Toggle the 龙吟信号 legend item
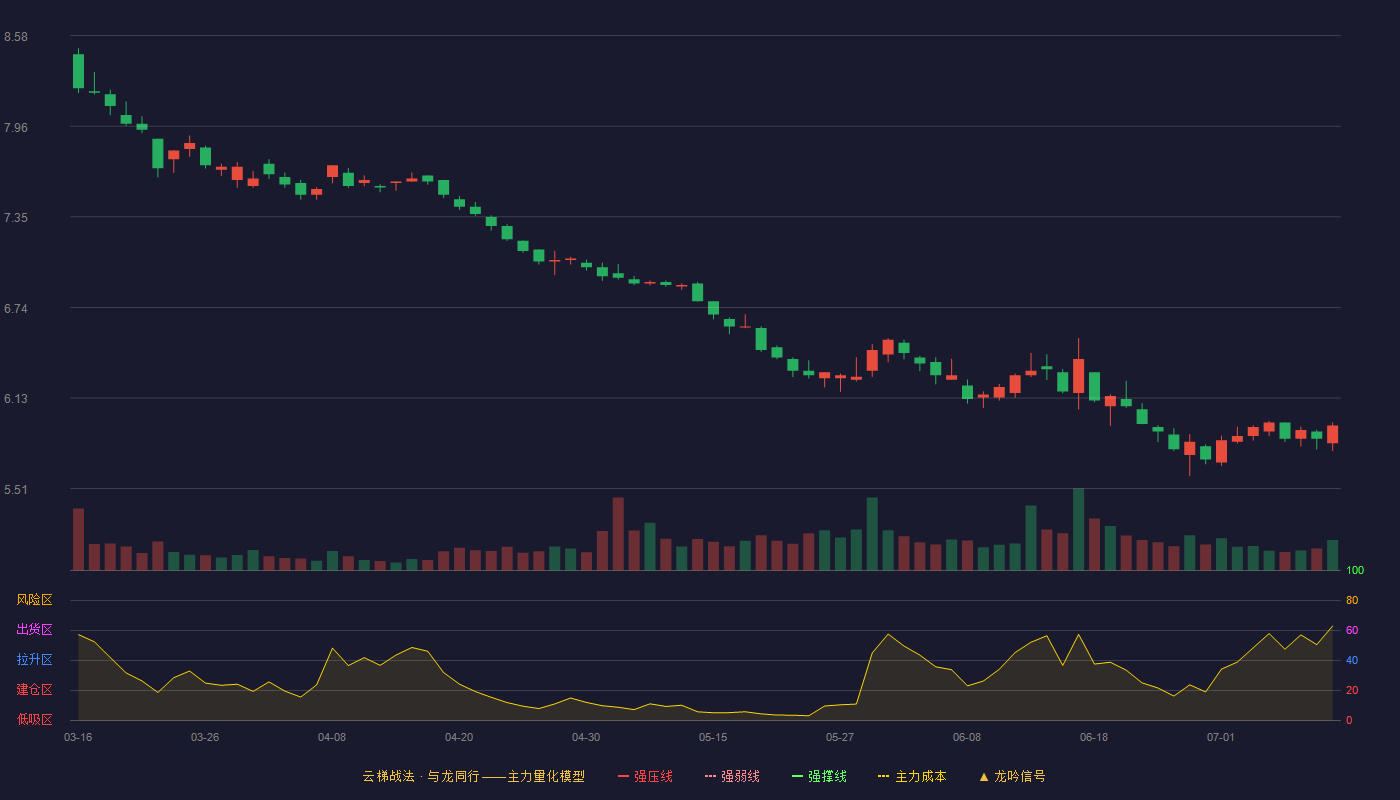Screen dimensions: 1400x800 pyautogui.click(x=1012, y=776)
